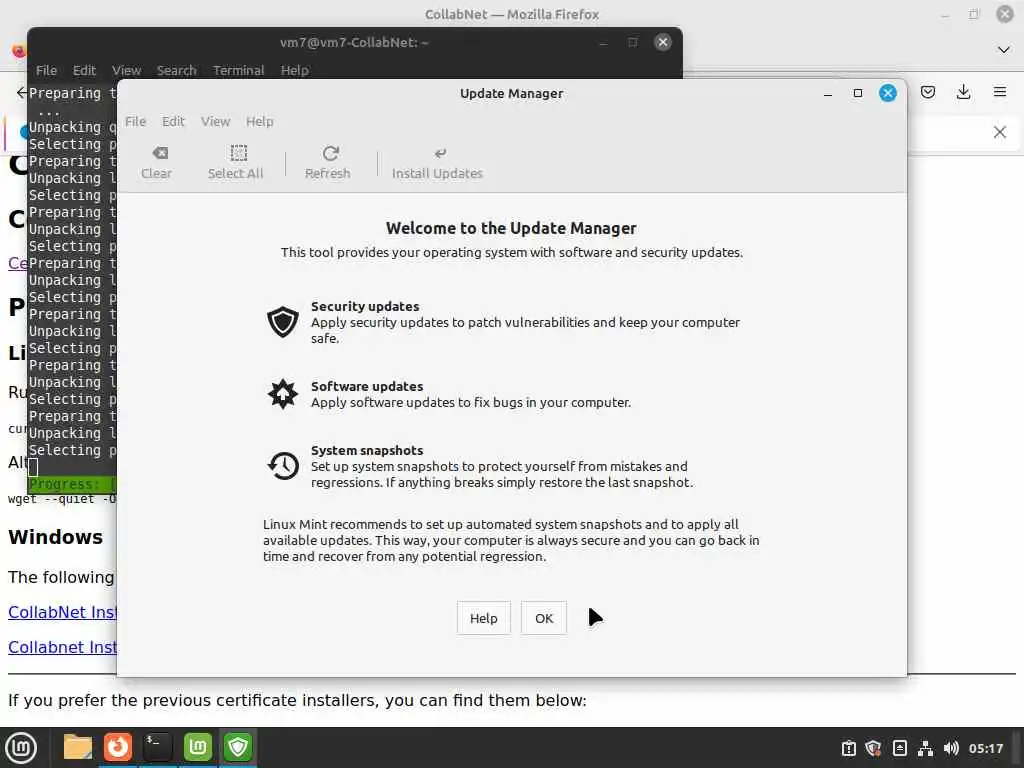
Task: Switch to Firefox from the taskbar
Action: 118,747
